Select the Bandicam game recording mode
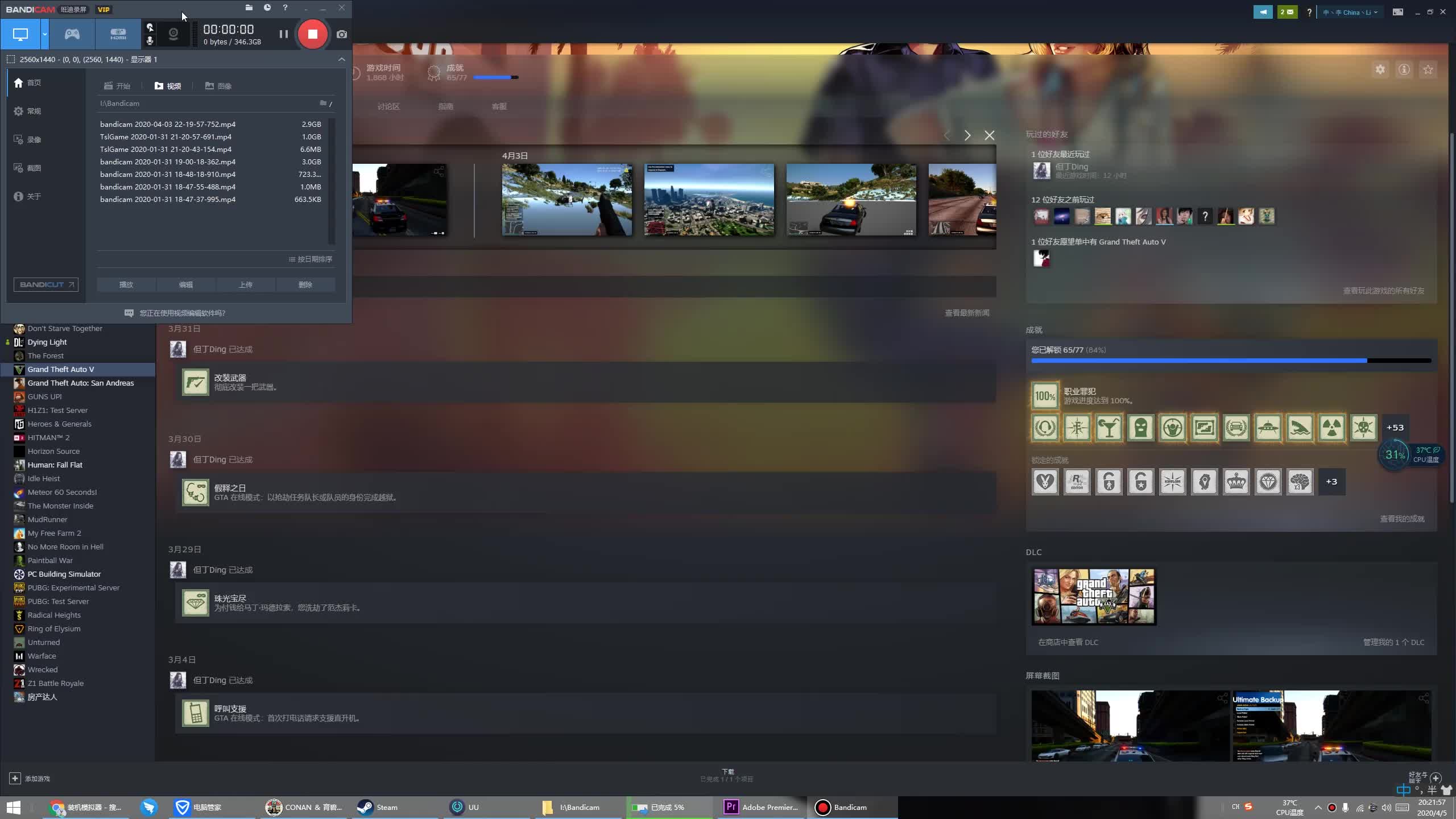Image resolution: width=1456 pixels, height=819 pixels. (71, 34)
